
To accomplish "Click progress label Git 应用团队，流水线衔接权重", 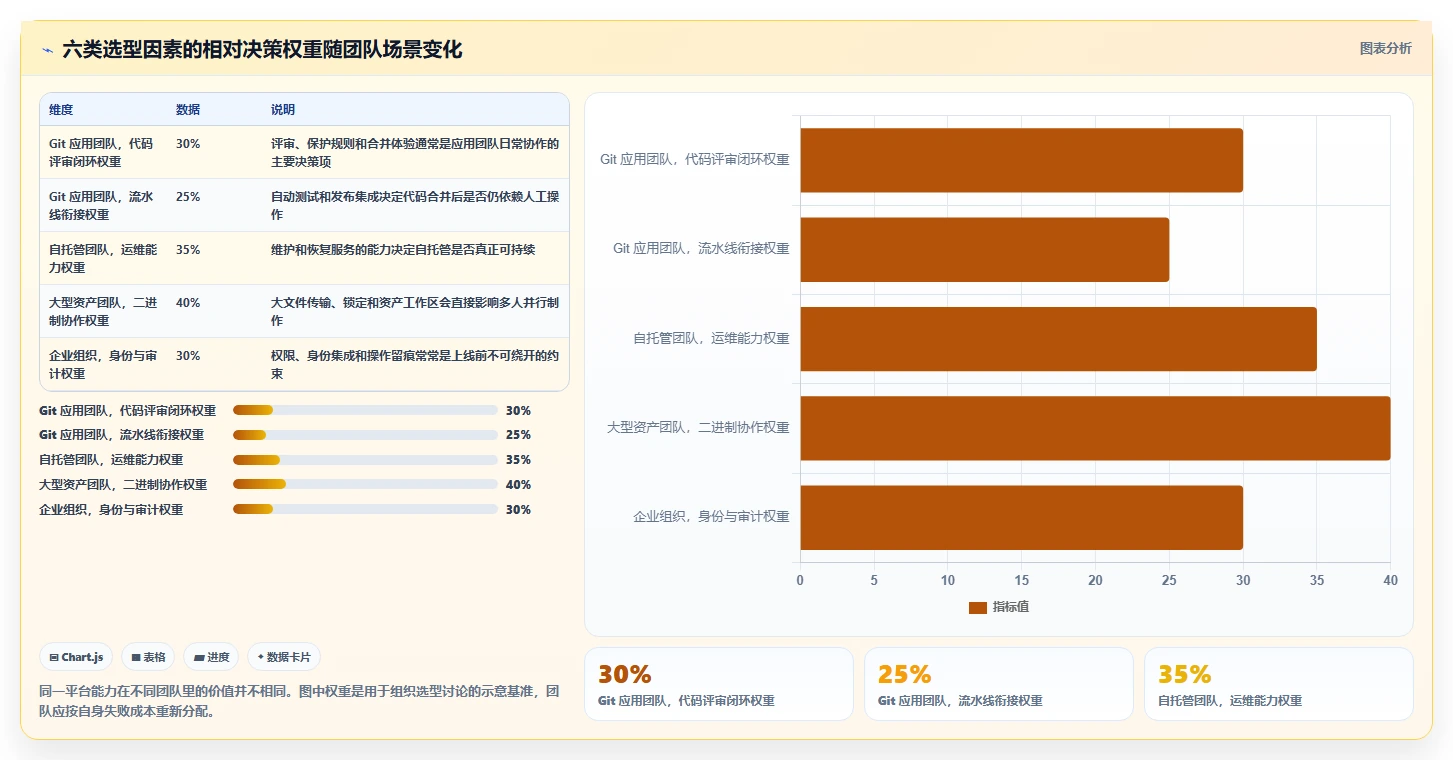I will point(121,435).
